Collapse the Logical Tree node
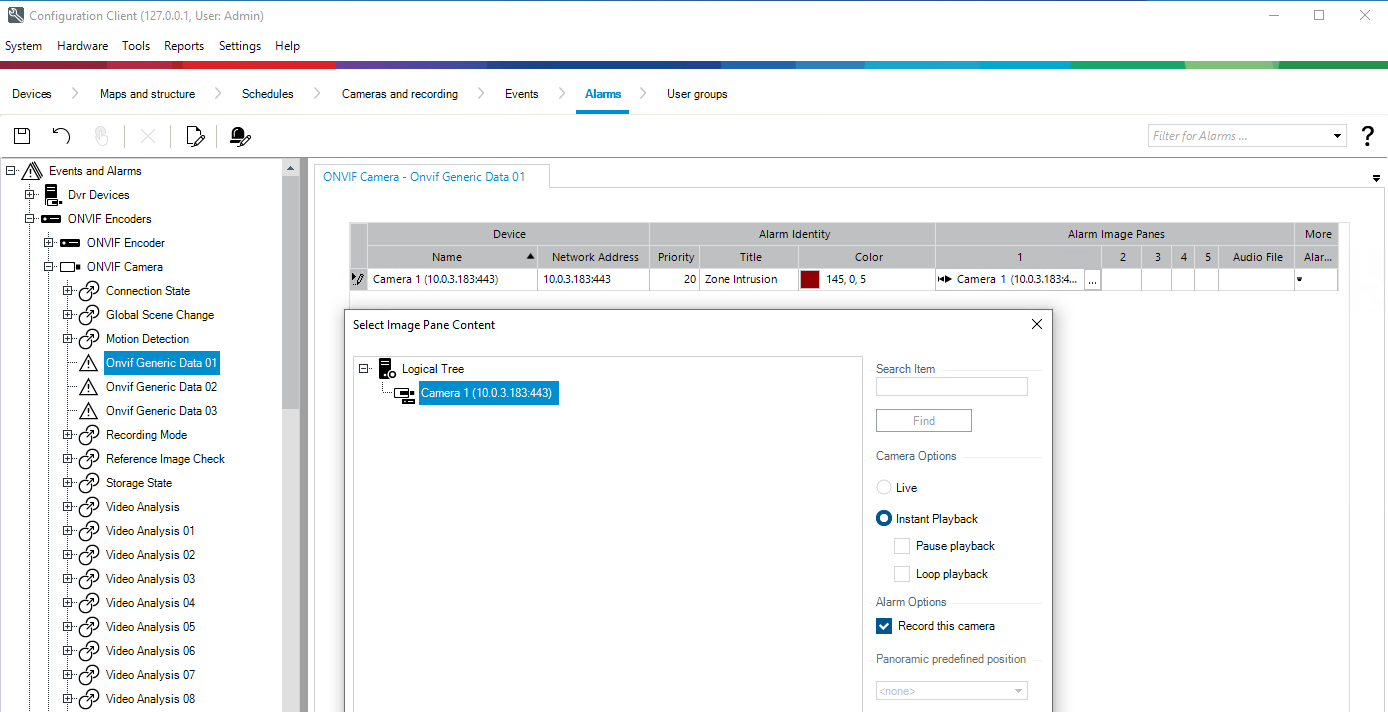This screenshot has width=1388, height=712. (x=364, y=369)
